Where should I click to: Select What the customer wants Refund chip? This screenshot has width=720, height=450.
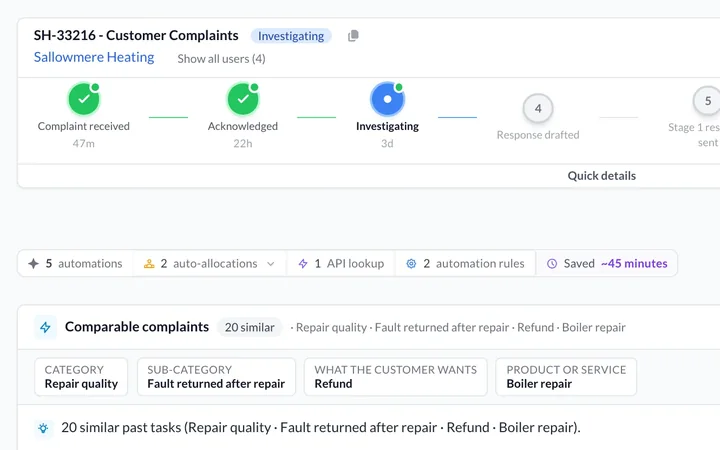click(x=395, y=377)
